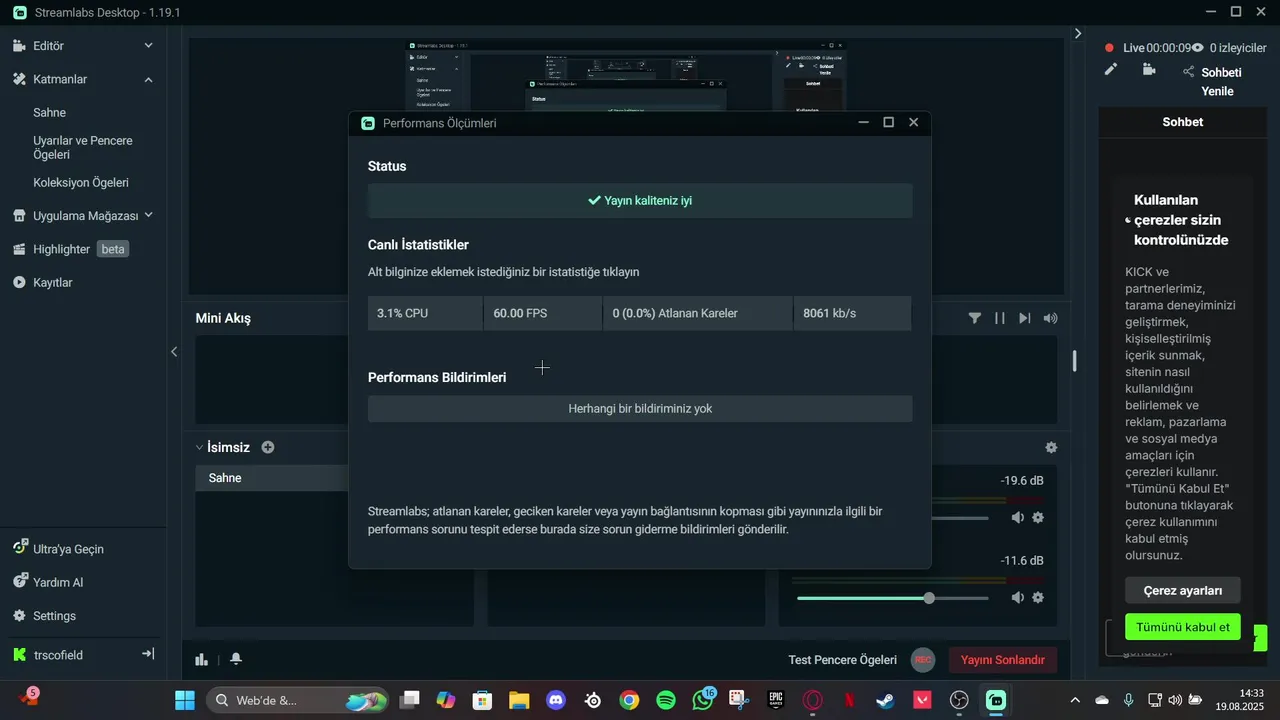Accept cookies with Tümünü kabul et

coord(1183,627)
